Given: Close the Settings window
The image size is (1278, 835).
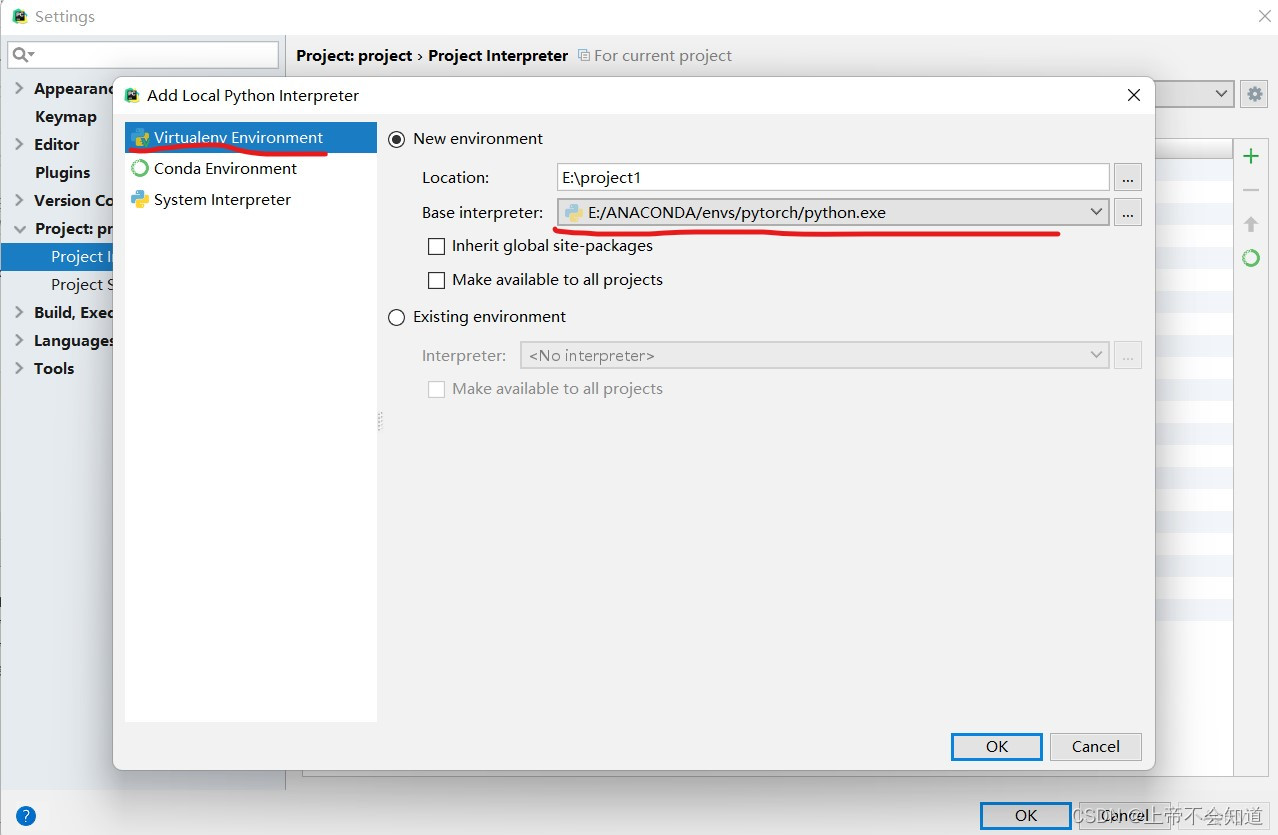Looking at the screenshot, I should click(1264, 16).
